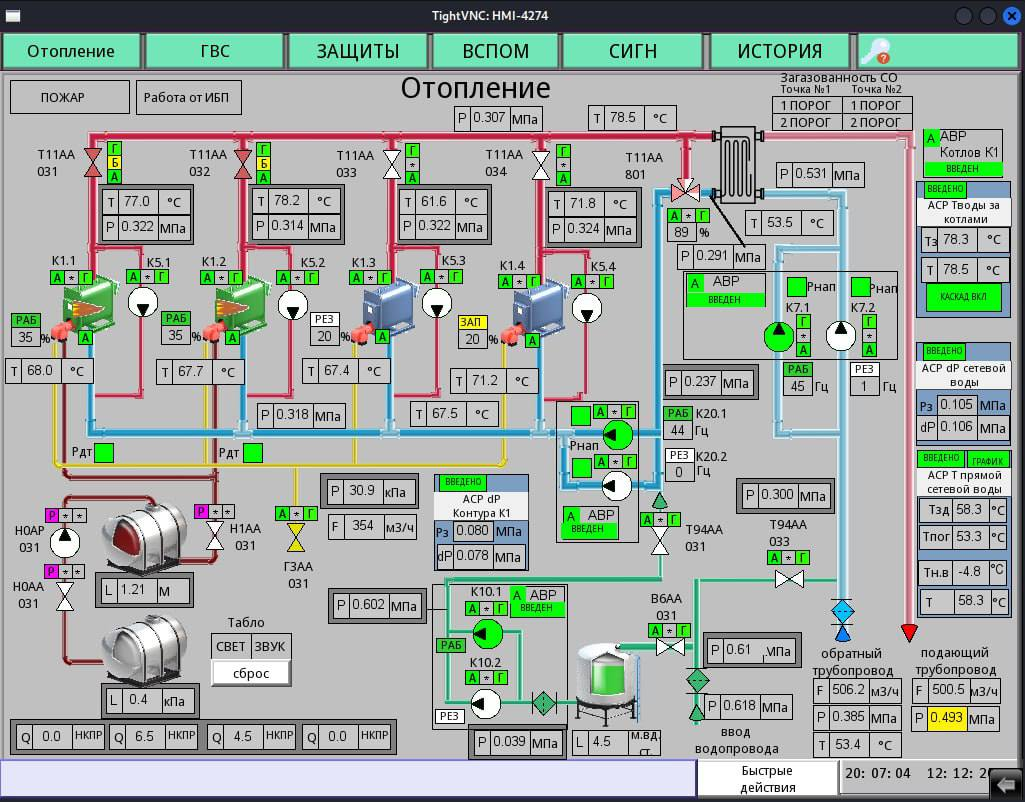1025x802 pixels.
Task: Toggle АВР ВВЕДЕН for pumps K10
Action: pos(536,608)
